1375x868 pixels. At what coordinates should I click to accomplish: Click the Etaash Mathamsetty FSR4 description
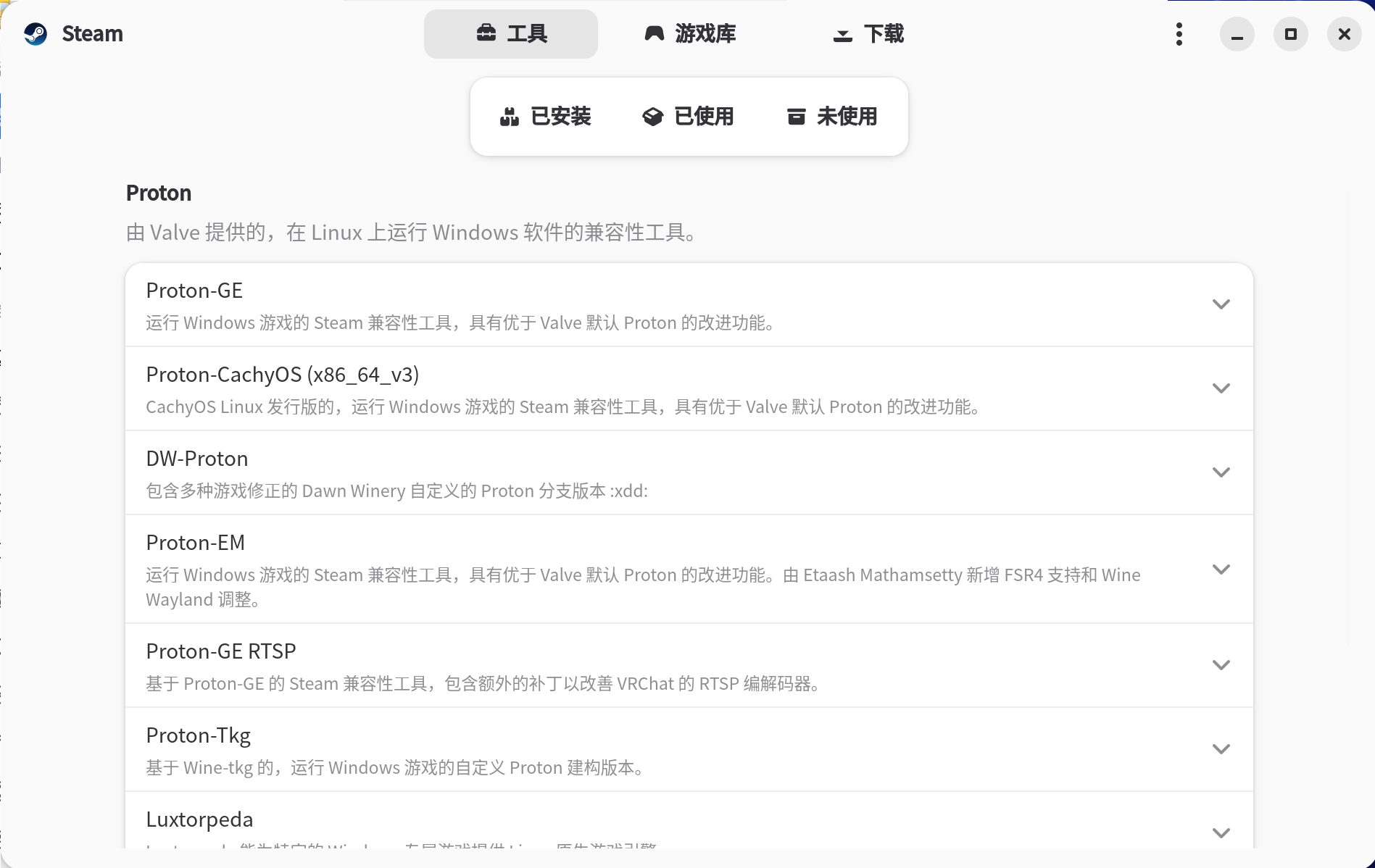click(x=643, y=587)
